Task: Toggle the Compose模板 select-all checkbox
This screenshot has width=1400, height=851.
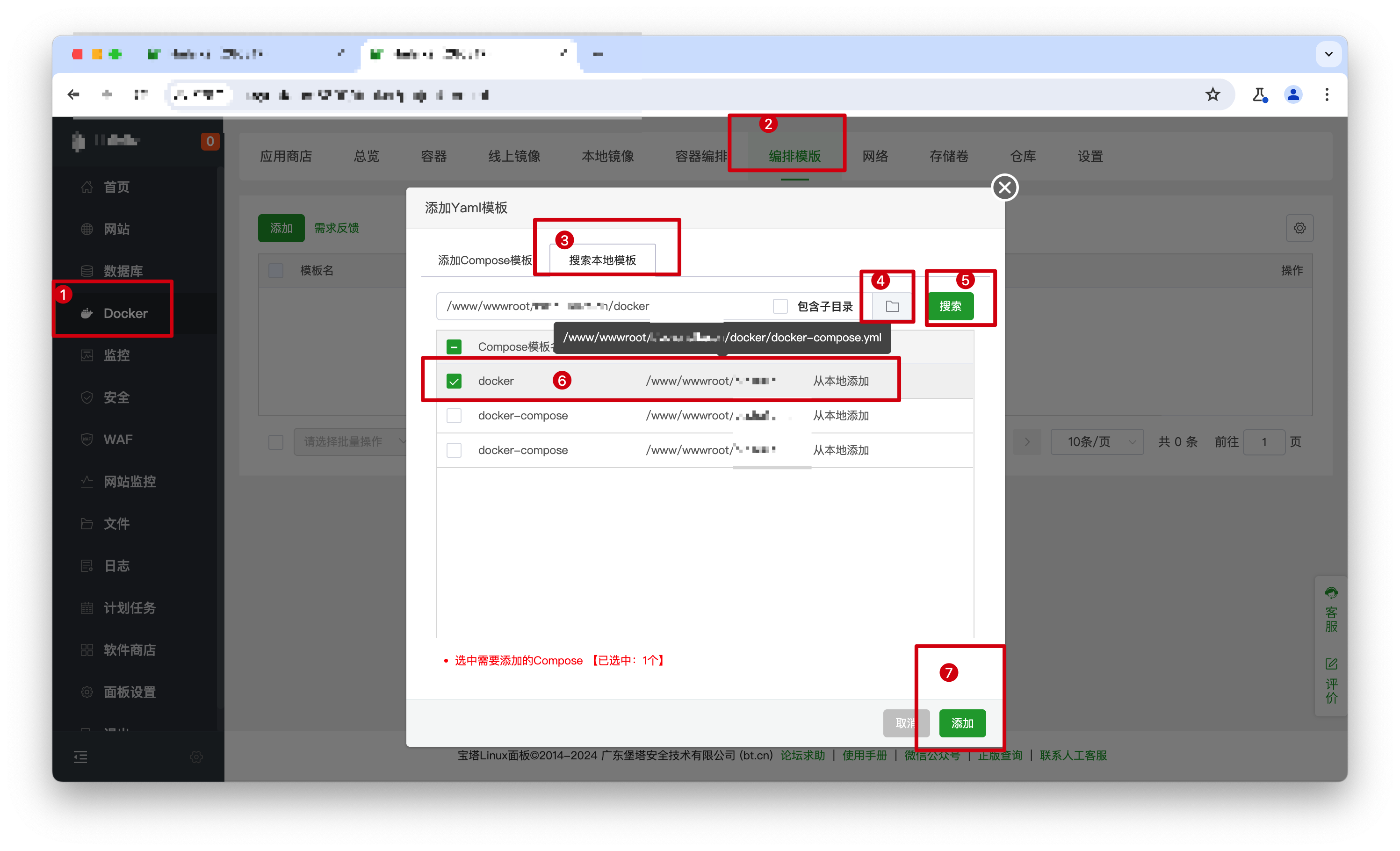Action: click(454, 346)
